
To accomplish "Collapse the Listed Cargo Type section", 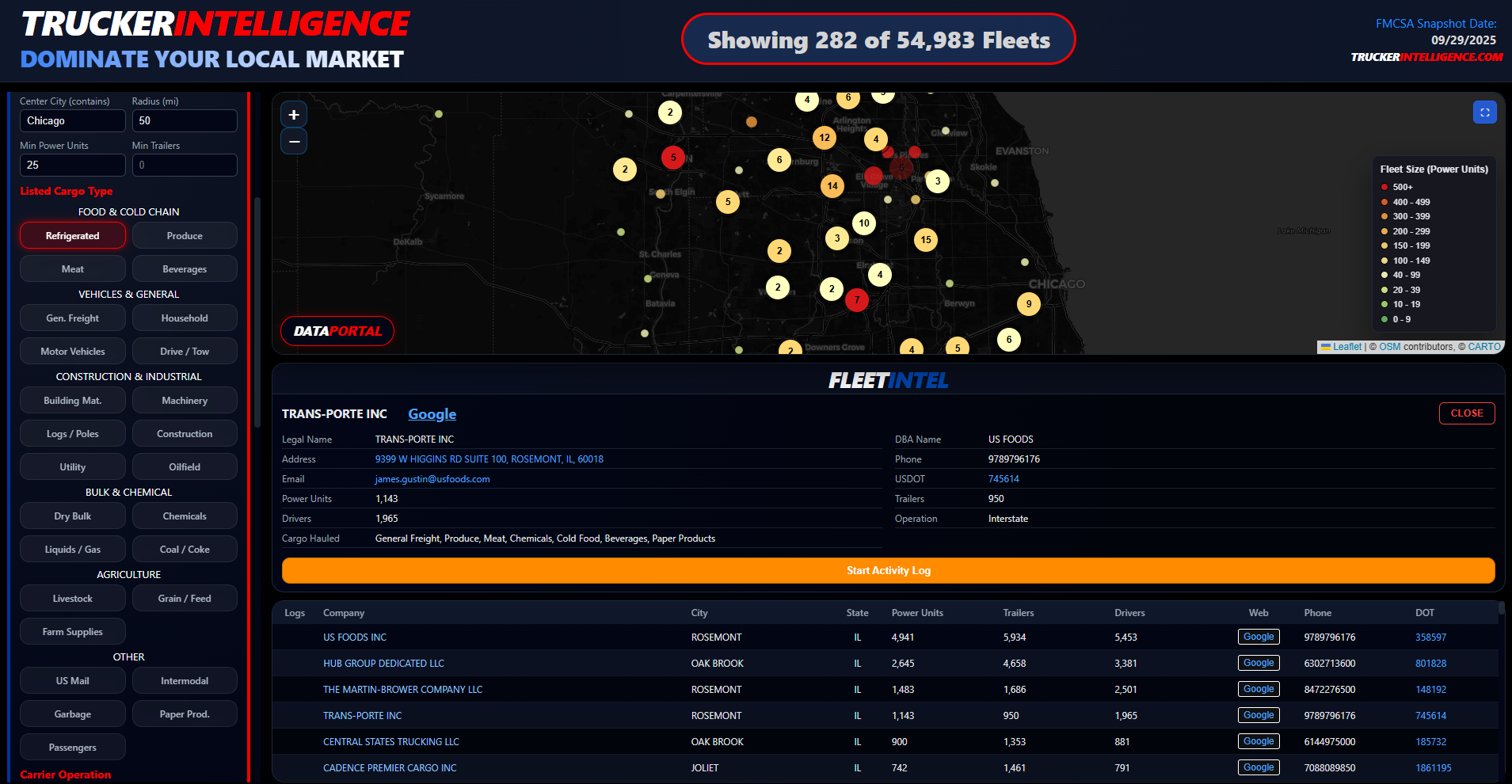I will [x=66, y=191].
